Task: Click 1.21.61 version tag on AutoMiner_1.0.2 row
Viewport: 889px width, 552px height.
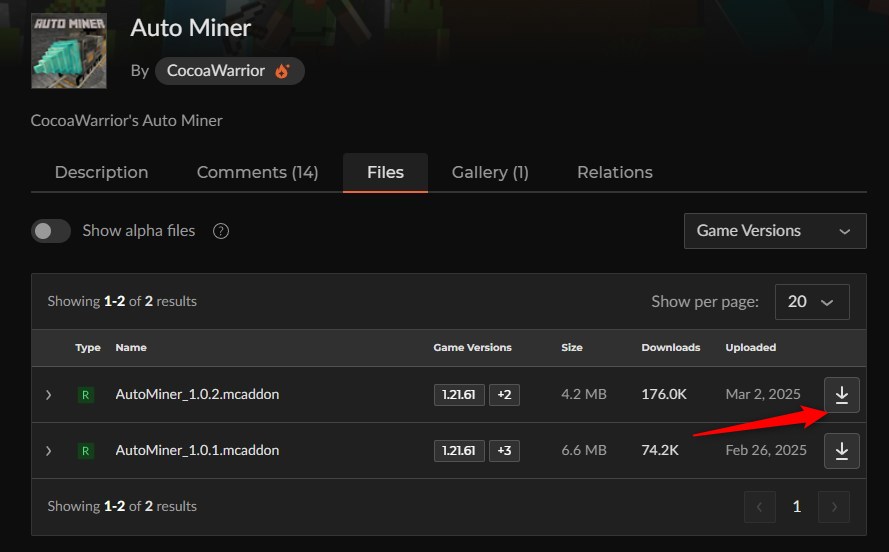Action: 459,394
